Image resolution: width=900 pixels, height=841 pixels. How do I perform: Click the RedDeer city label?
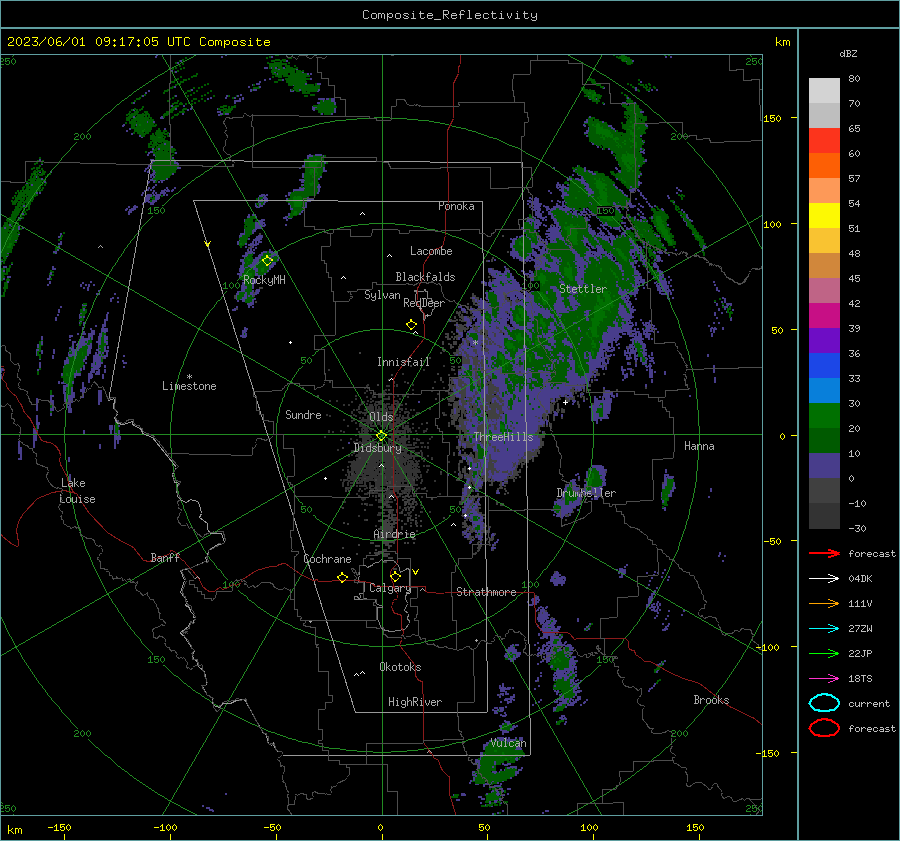point(424,303)
